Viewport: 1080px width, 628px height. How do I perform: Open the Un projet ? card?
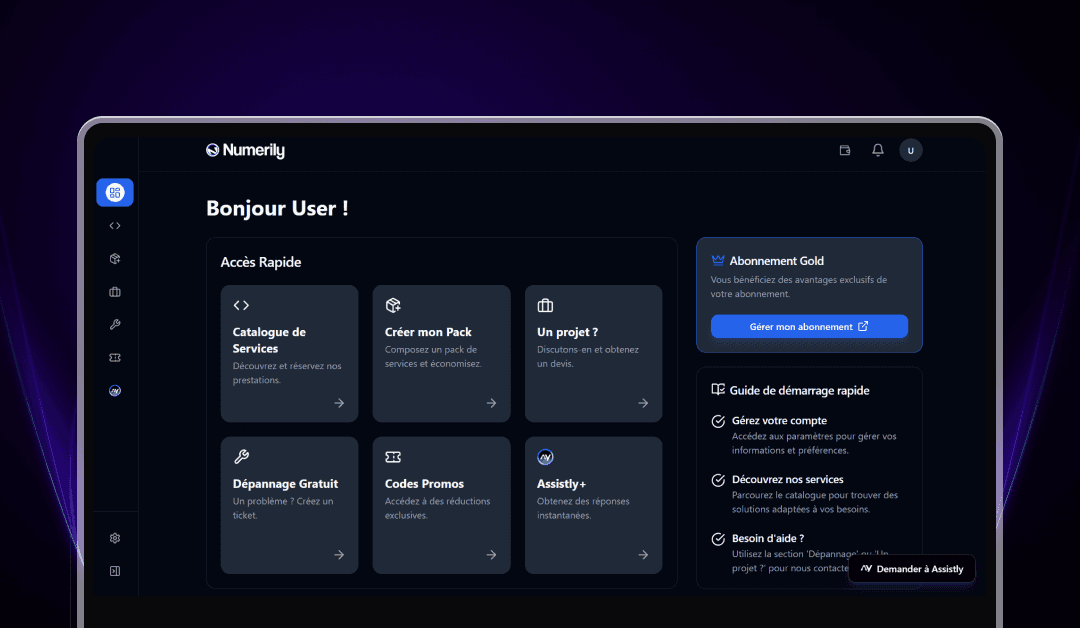click(594, 353)
